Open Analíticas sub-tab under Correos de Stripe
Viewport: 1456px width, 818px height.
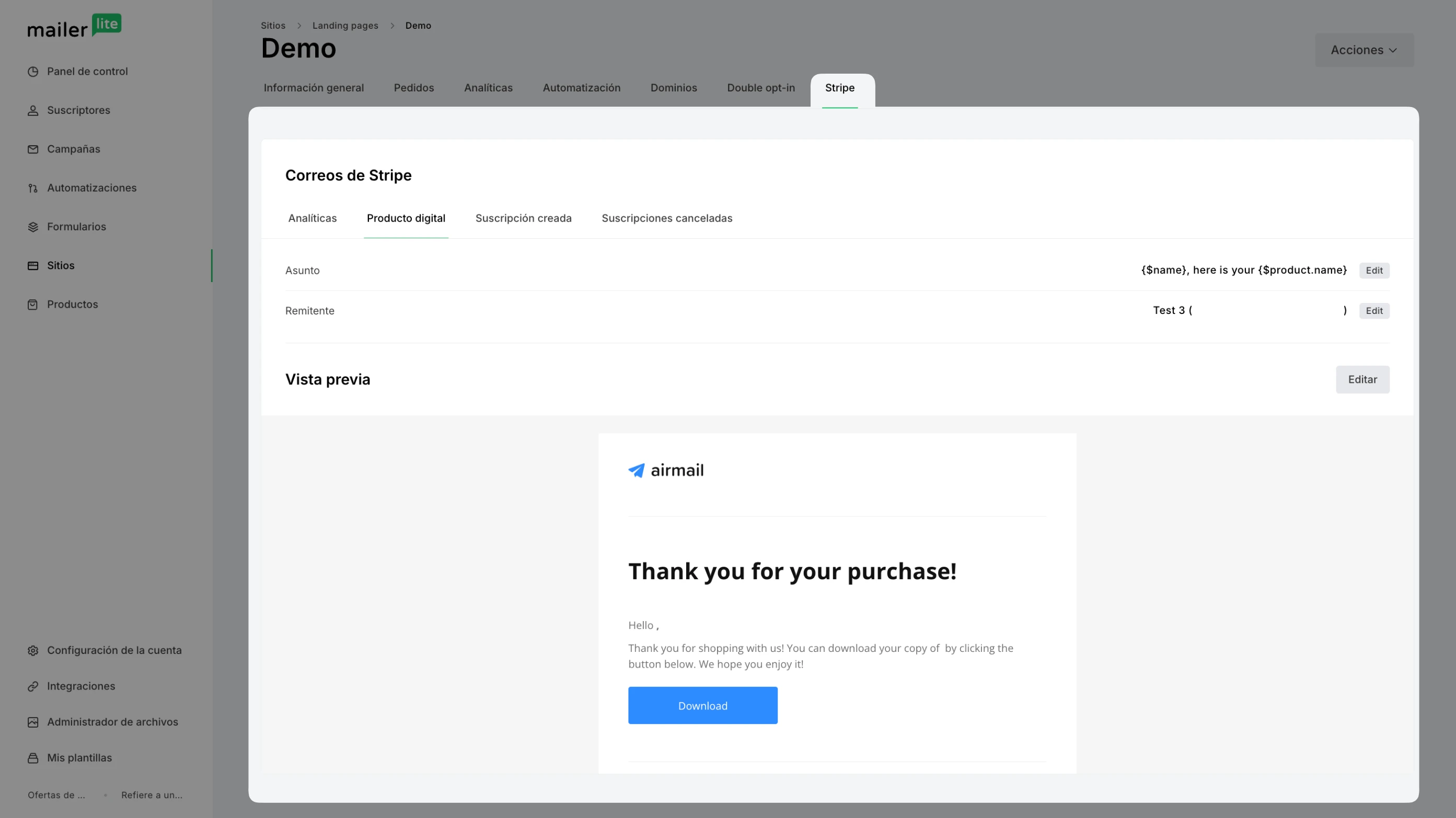(312, 219)
